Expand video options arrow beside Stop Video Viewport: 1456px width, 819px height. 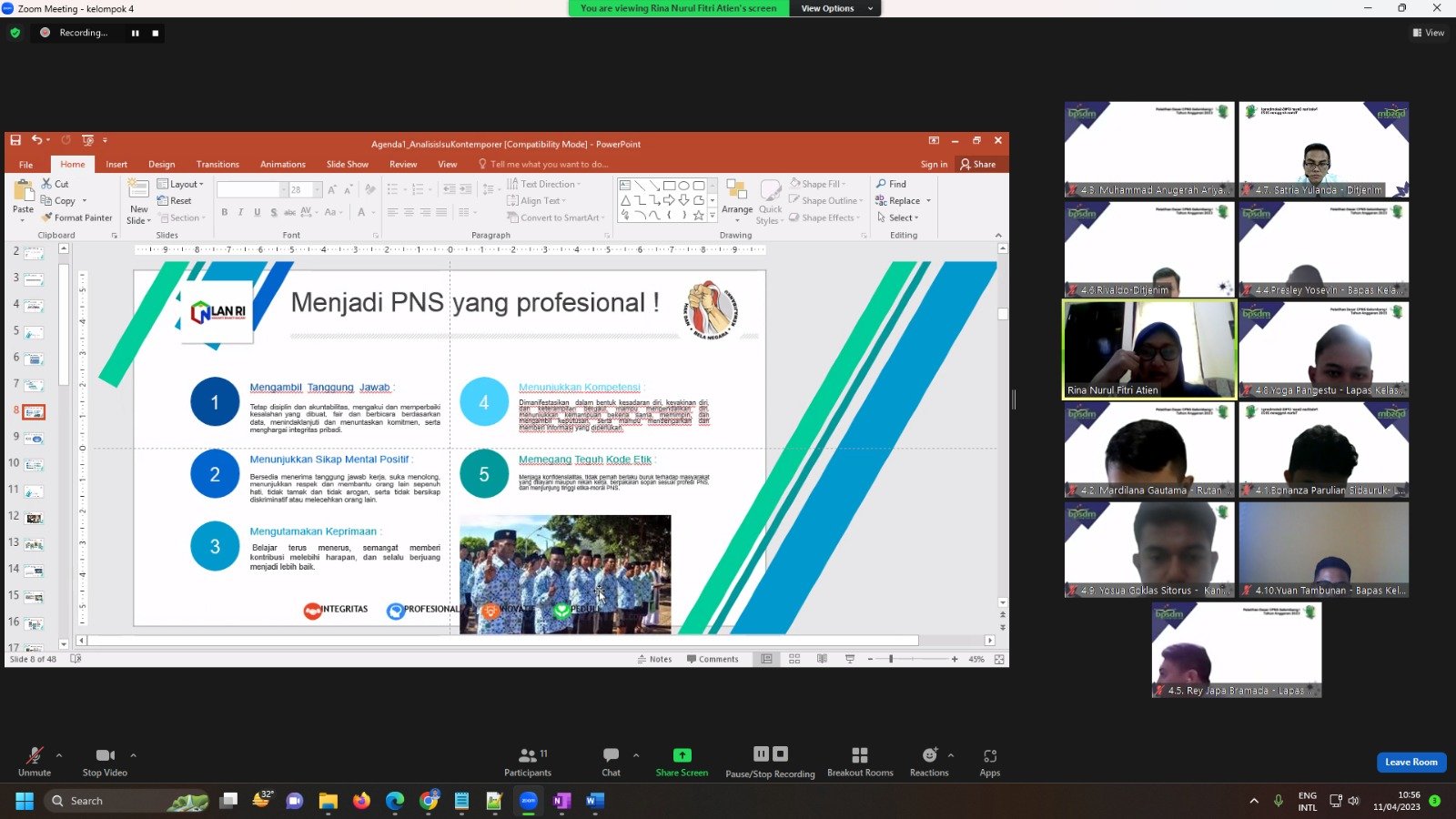133,755
